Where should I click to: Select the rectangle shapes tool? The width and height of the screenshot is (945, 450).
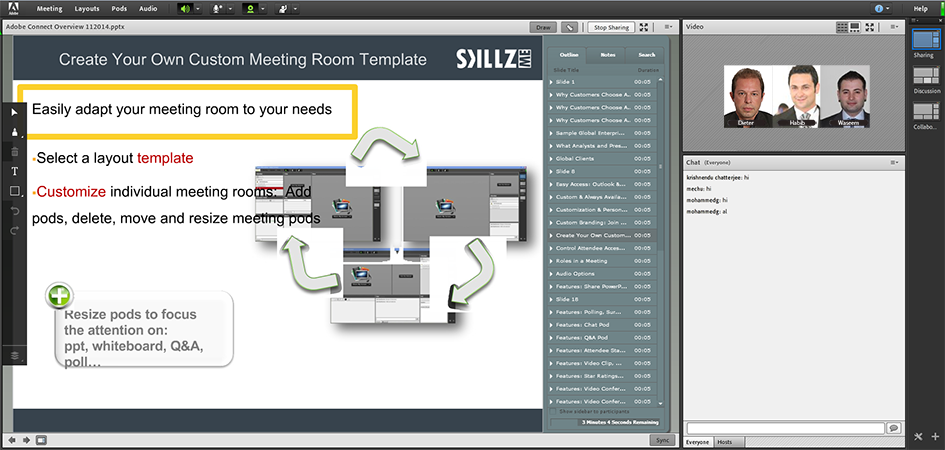[x=14, y=192]
